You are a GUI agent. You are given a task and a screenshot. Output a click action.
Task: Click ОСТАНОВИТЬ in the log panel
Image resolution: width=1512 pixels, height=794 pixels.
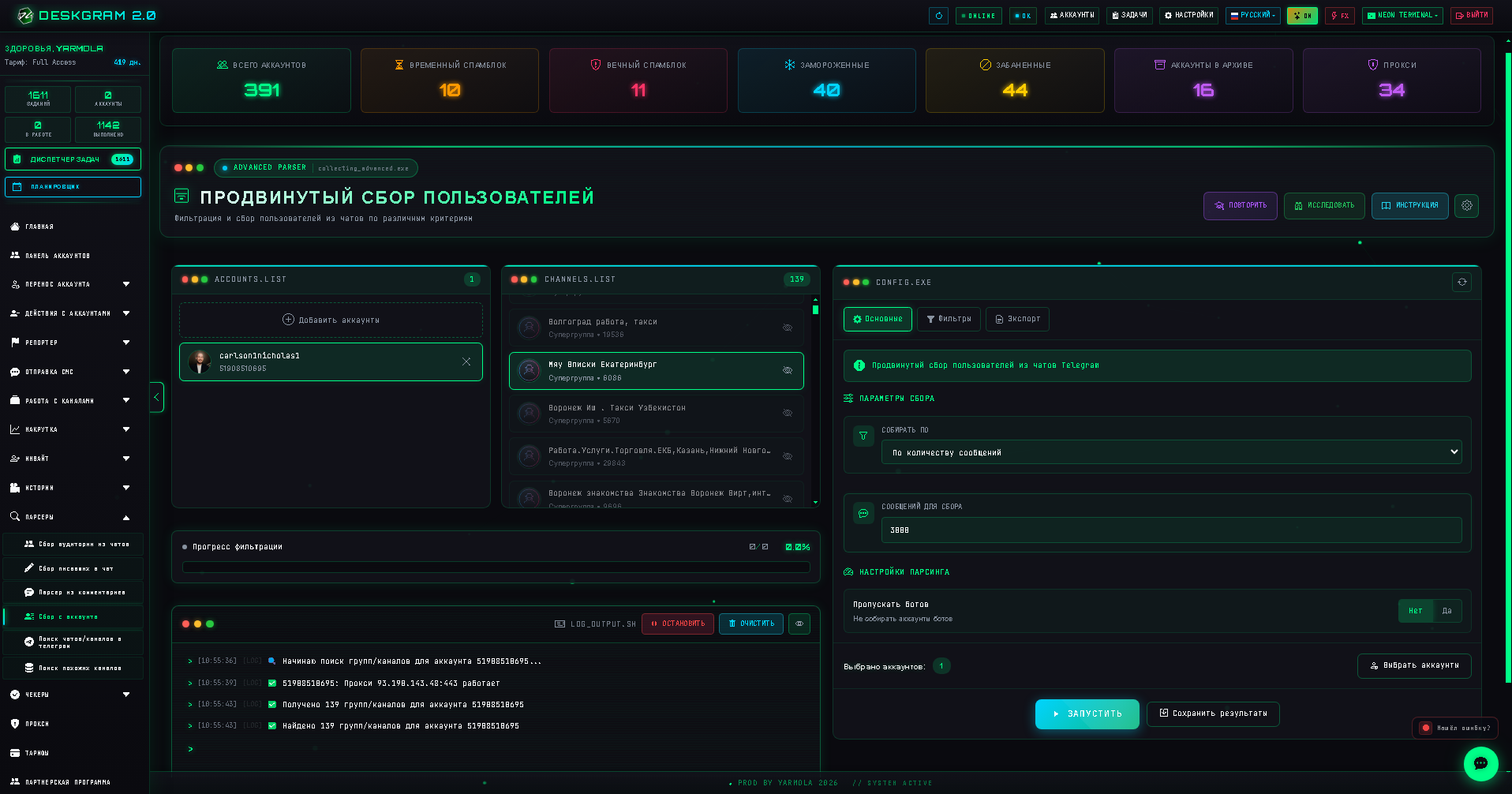click(x=678, y=624)
